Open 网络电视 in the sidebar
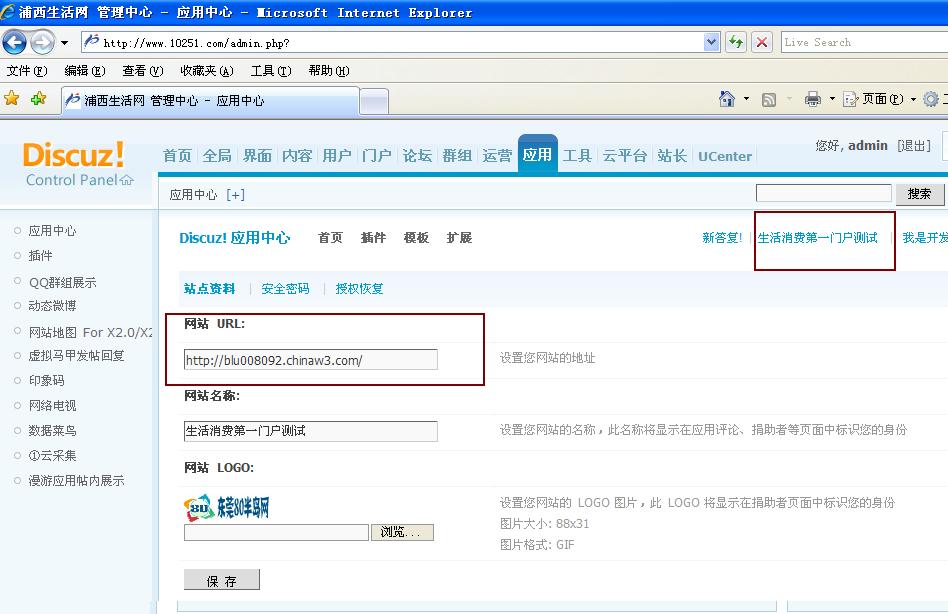948x614 pixels. tap(53, 406)
